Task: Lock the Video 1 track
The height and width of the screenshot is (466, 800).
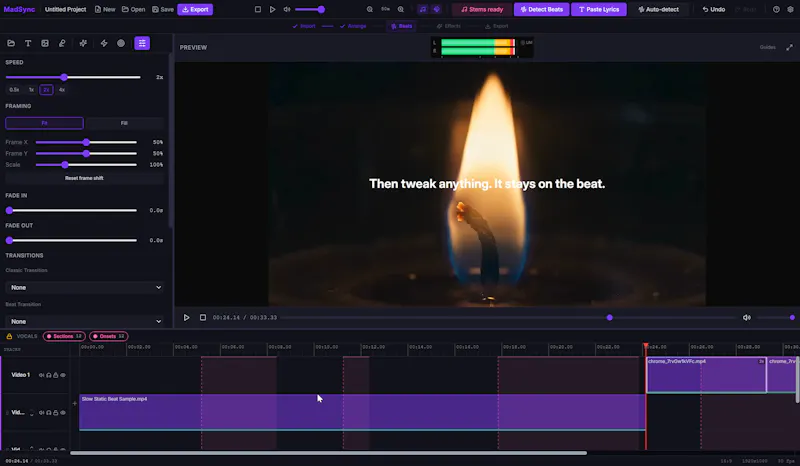Action: tap(56, 375)
